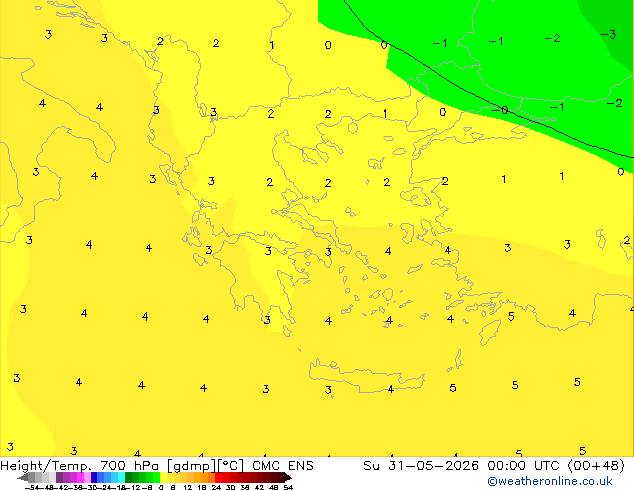
Task: Pick the dark blue swatch near -30 in the legend
Action: (94, 478)
